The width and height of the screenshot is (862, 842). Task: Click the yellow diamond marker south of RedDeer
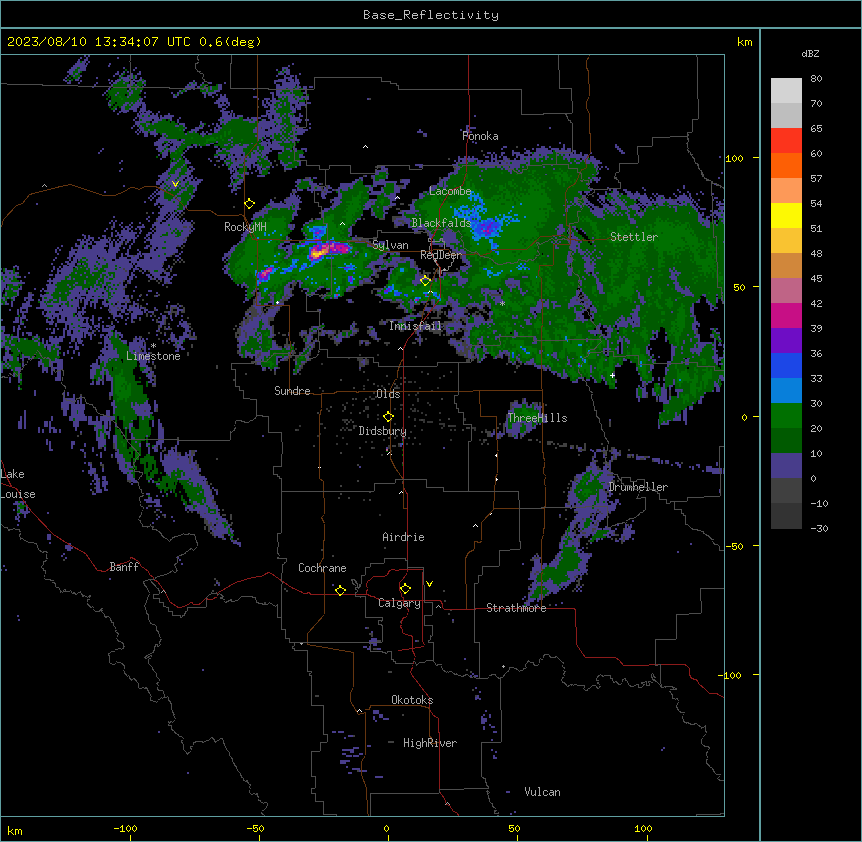coord(426,280)
